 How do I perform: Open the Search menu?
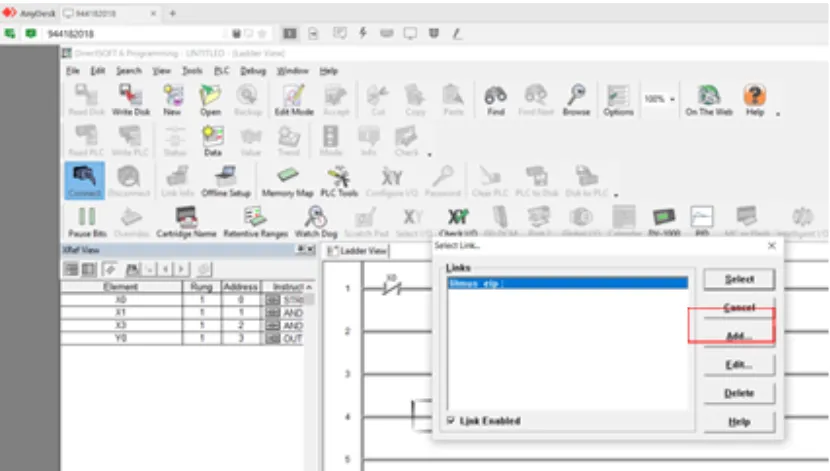(129, 71)
